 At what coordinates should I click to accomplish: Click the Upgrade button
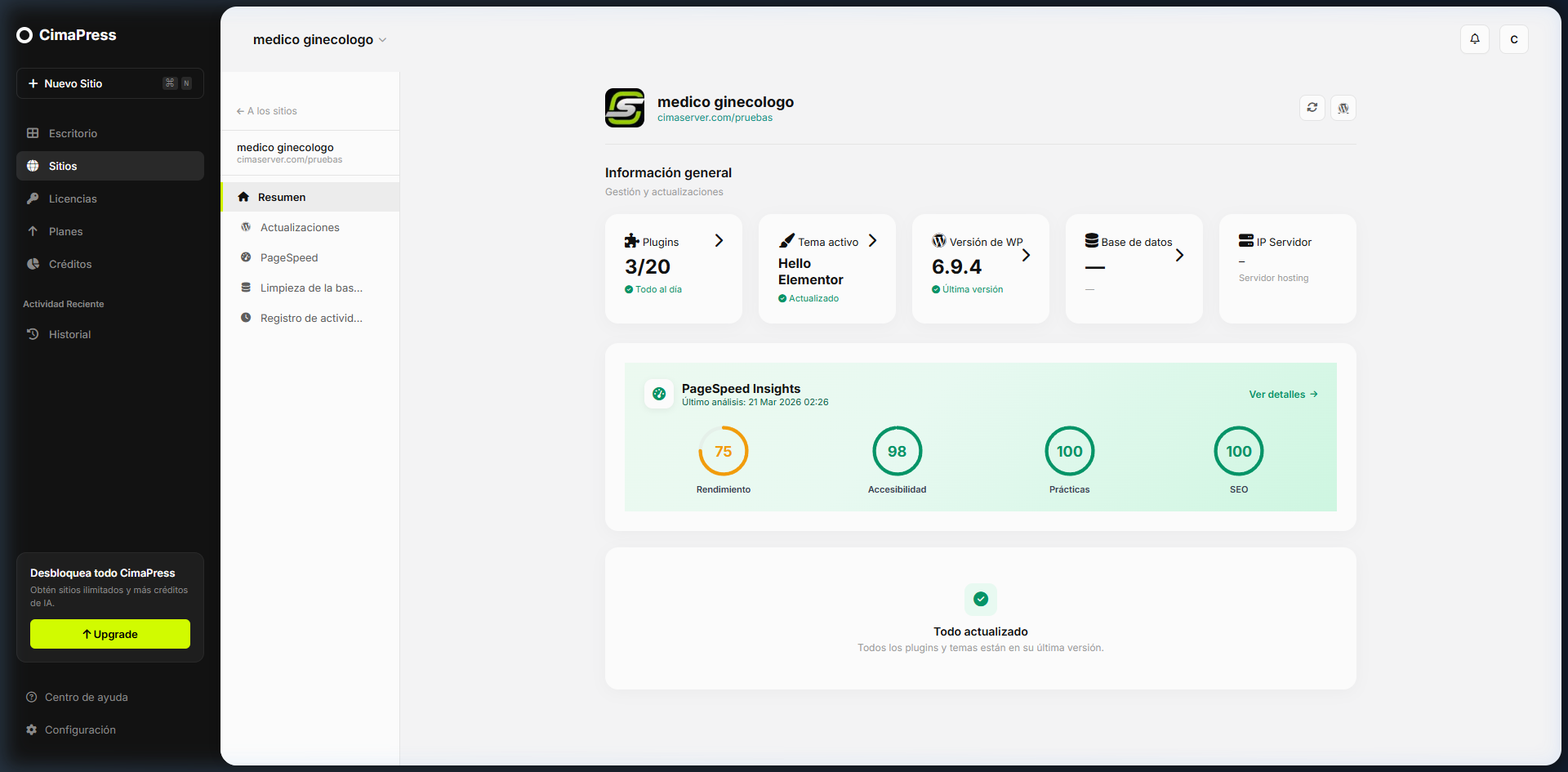[x=109, y=634]
